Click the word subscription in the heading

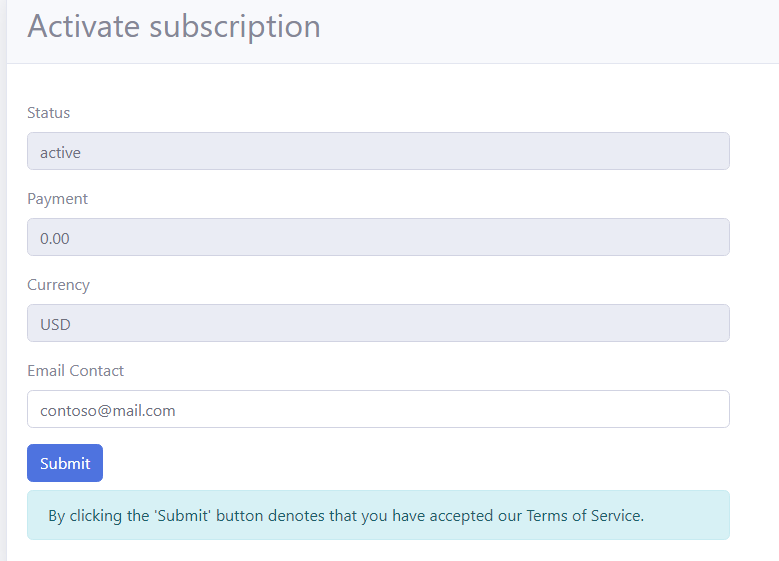click(235, 28)
